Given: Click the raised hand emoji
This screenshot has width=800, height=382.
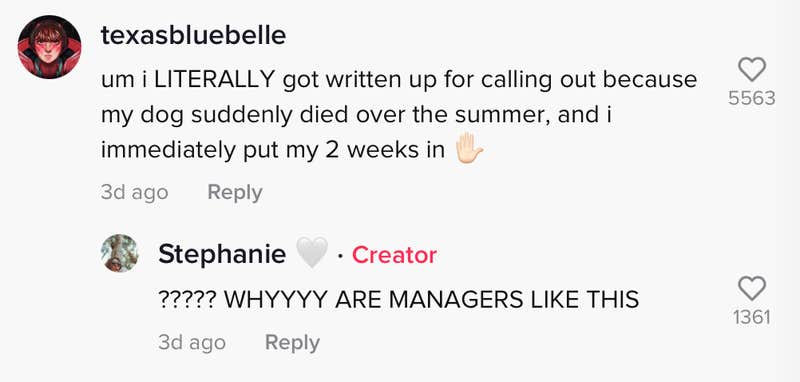Looking at the screenshot, I should click(468, 148).
